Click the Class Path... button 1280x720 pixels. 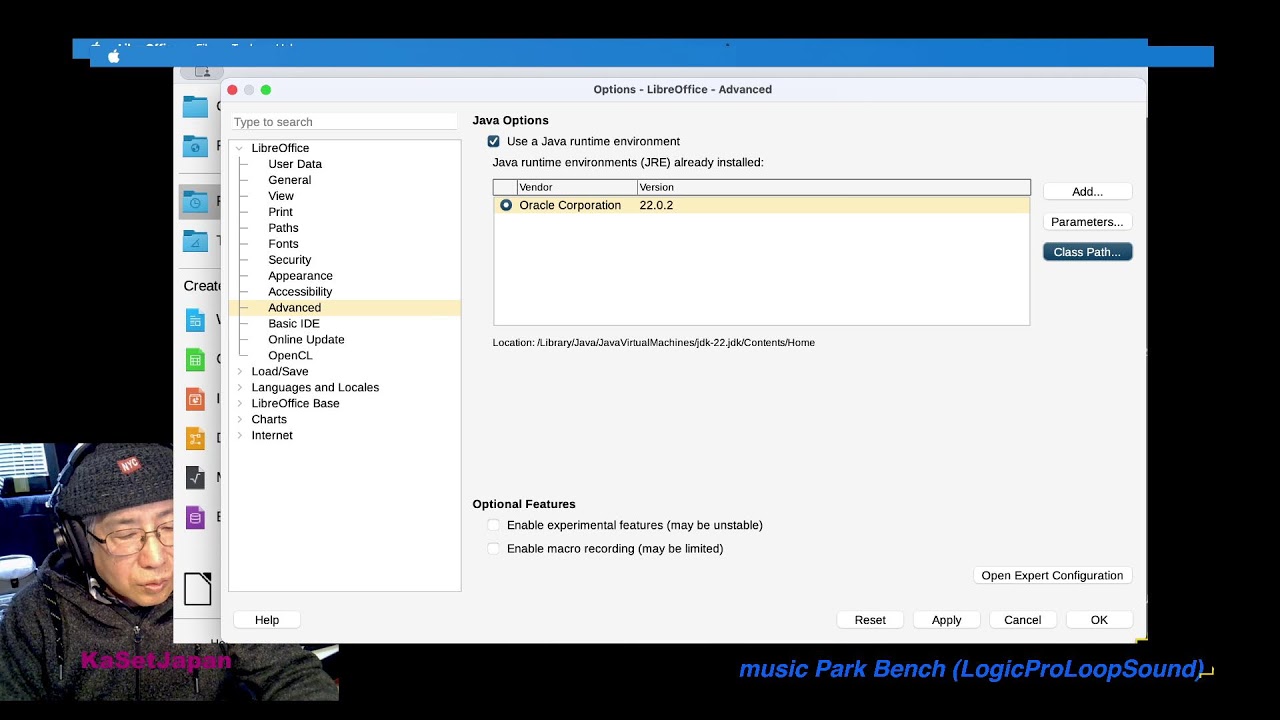[x=1087, y=252]
